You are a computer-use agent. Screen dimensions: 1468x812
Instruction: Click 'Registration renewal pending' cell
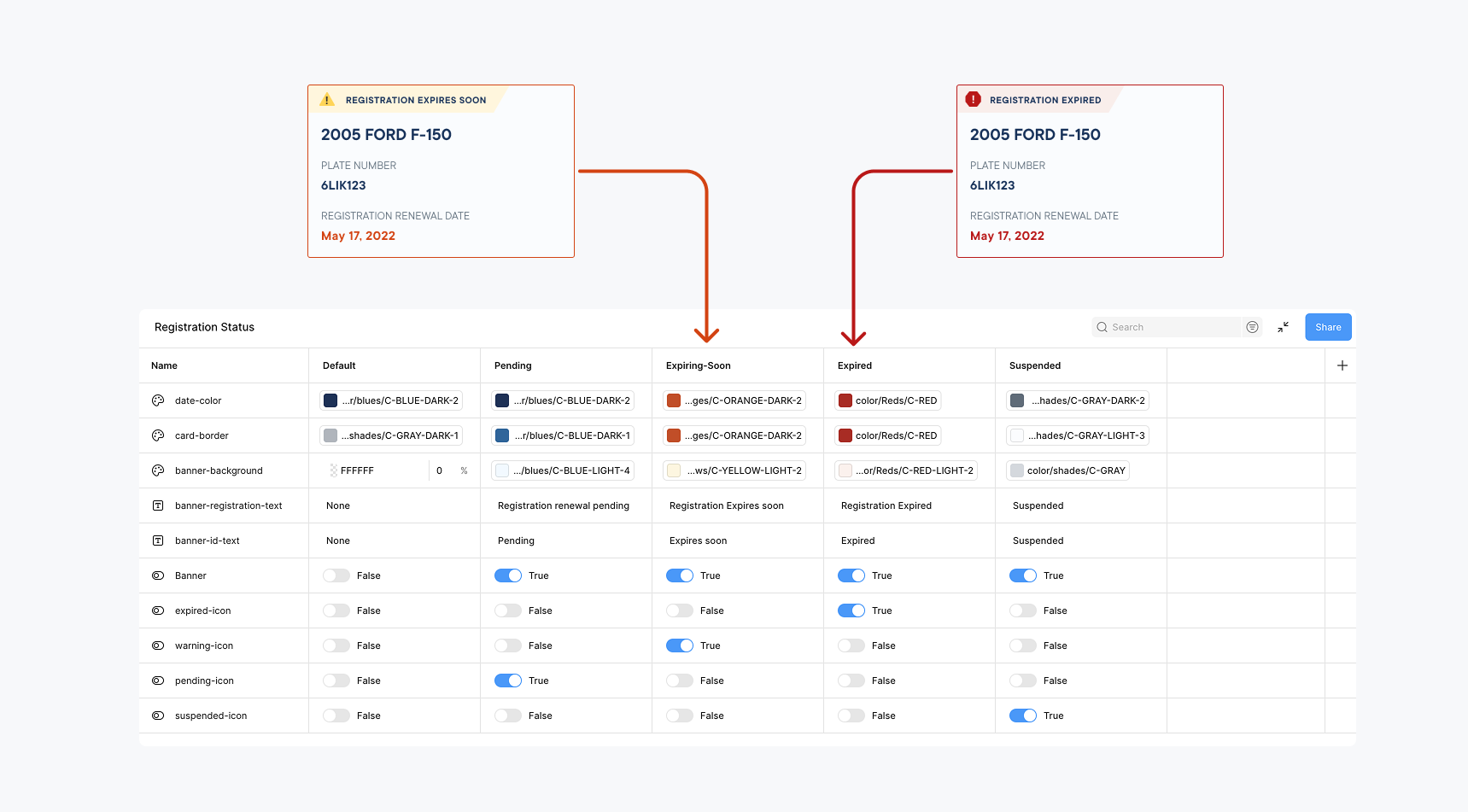(565, 505)
